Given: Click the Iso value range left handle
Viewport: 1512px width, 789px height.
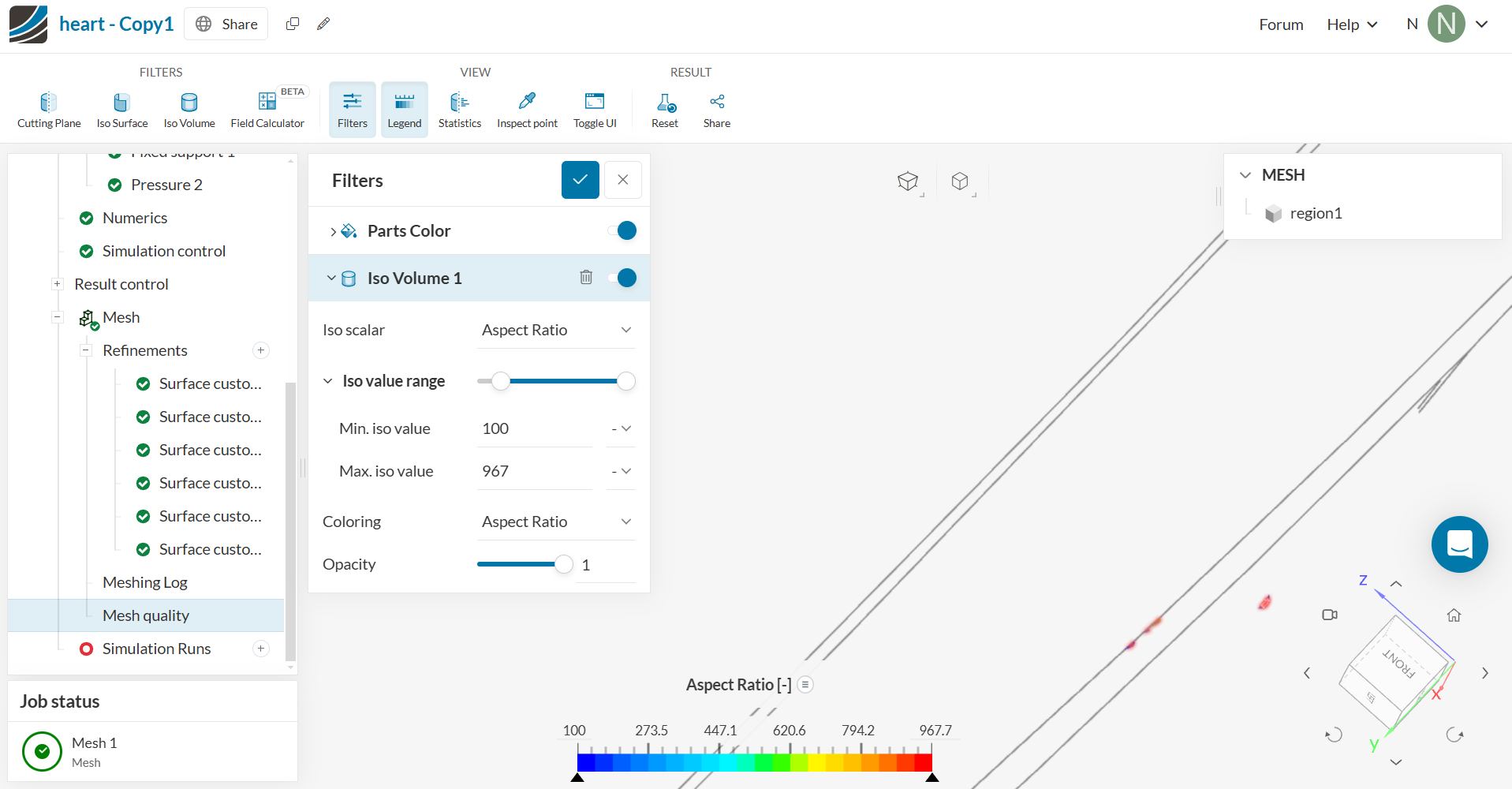Looking at the screenshot, I should pos(501,382).
